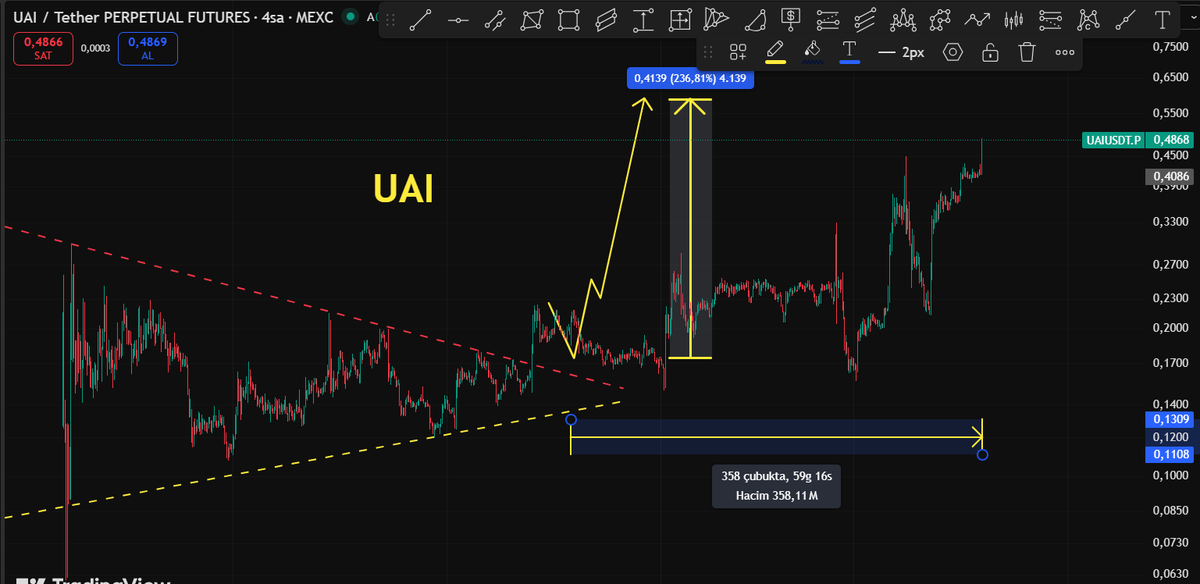Select the Head and Shoulders pattern tool
Screen dimensions: 1200x584
coord(903,19)
